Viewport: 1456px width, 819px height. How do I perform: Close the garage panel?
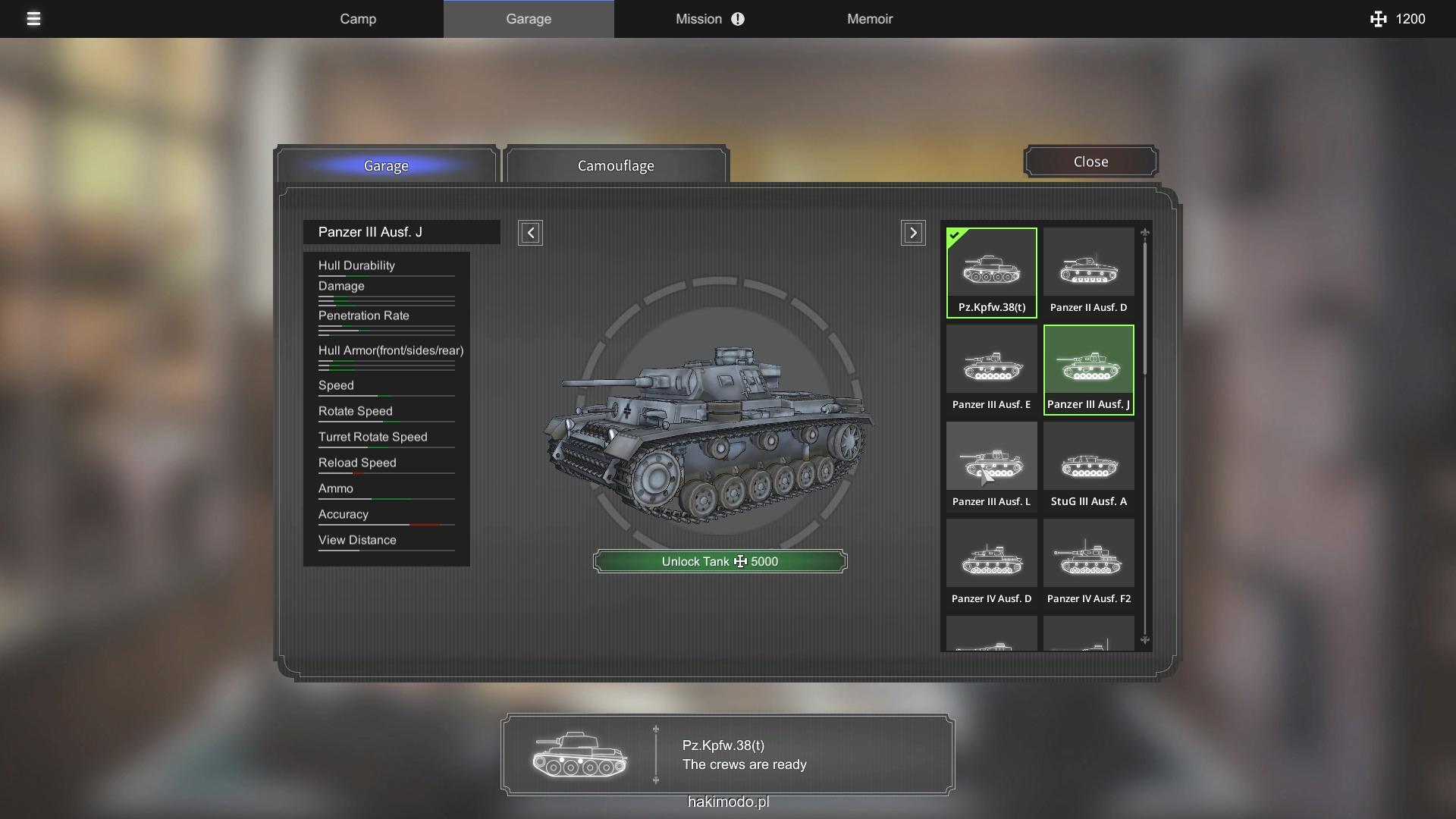click(x=1090, y=162)
